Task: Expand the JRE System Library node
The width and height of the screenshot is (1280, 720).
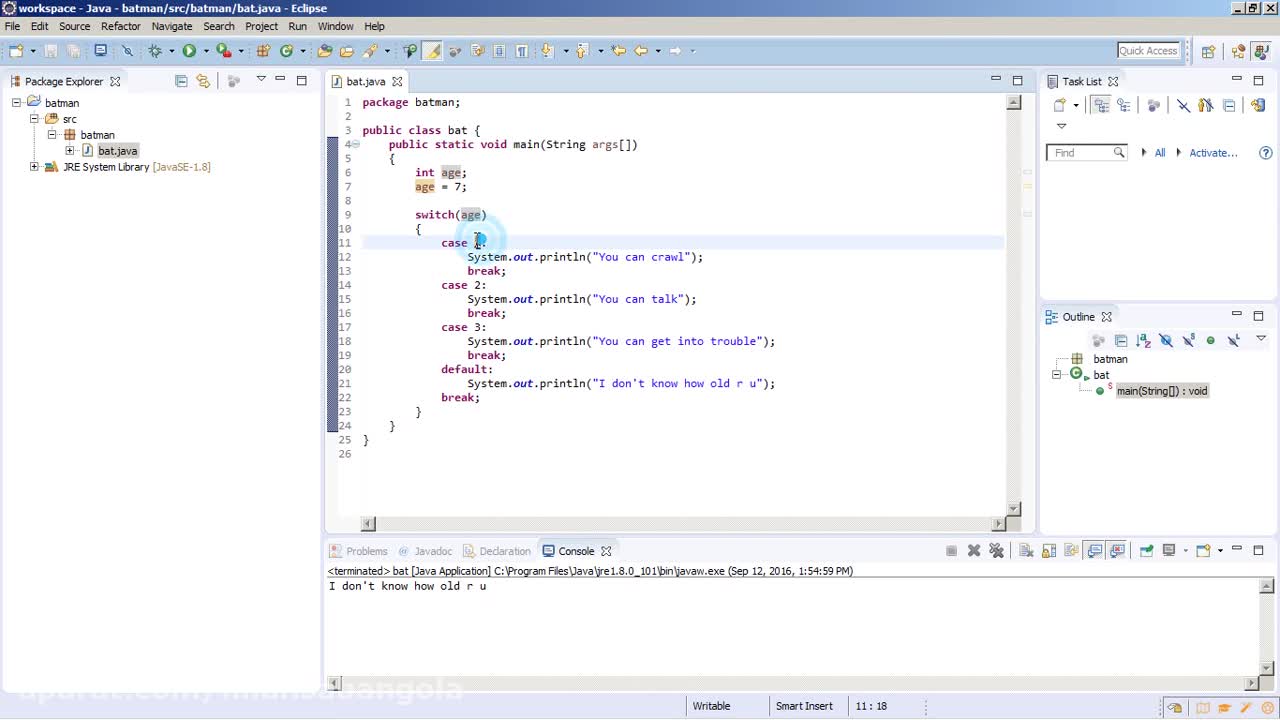Action: pos(34,167)
